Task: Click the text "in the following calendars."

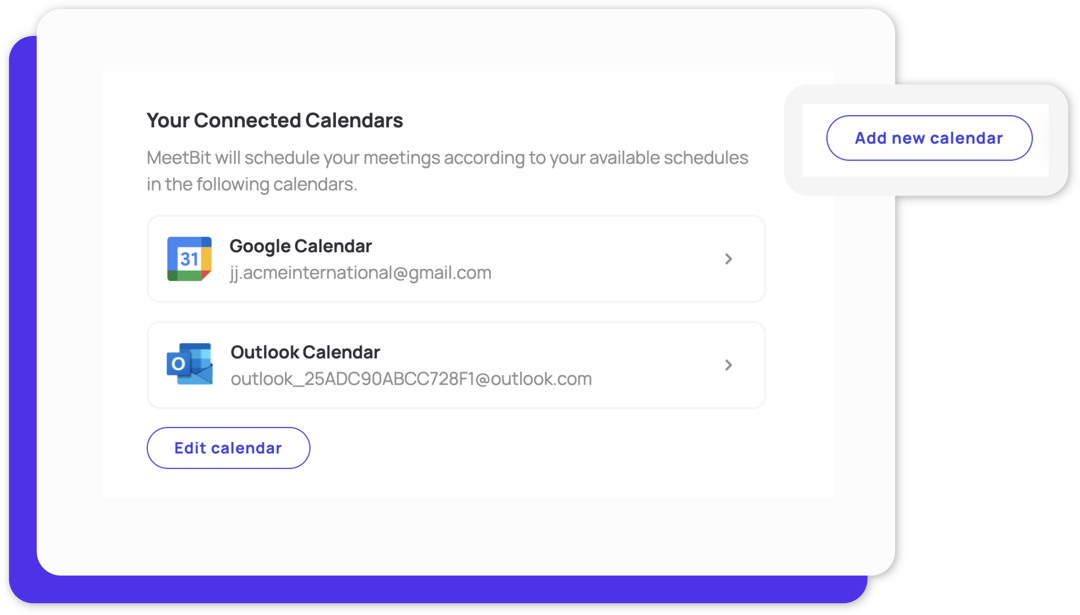Action: coord(251,185)
